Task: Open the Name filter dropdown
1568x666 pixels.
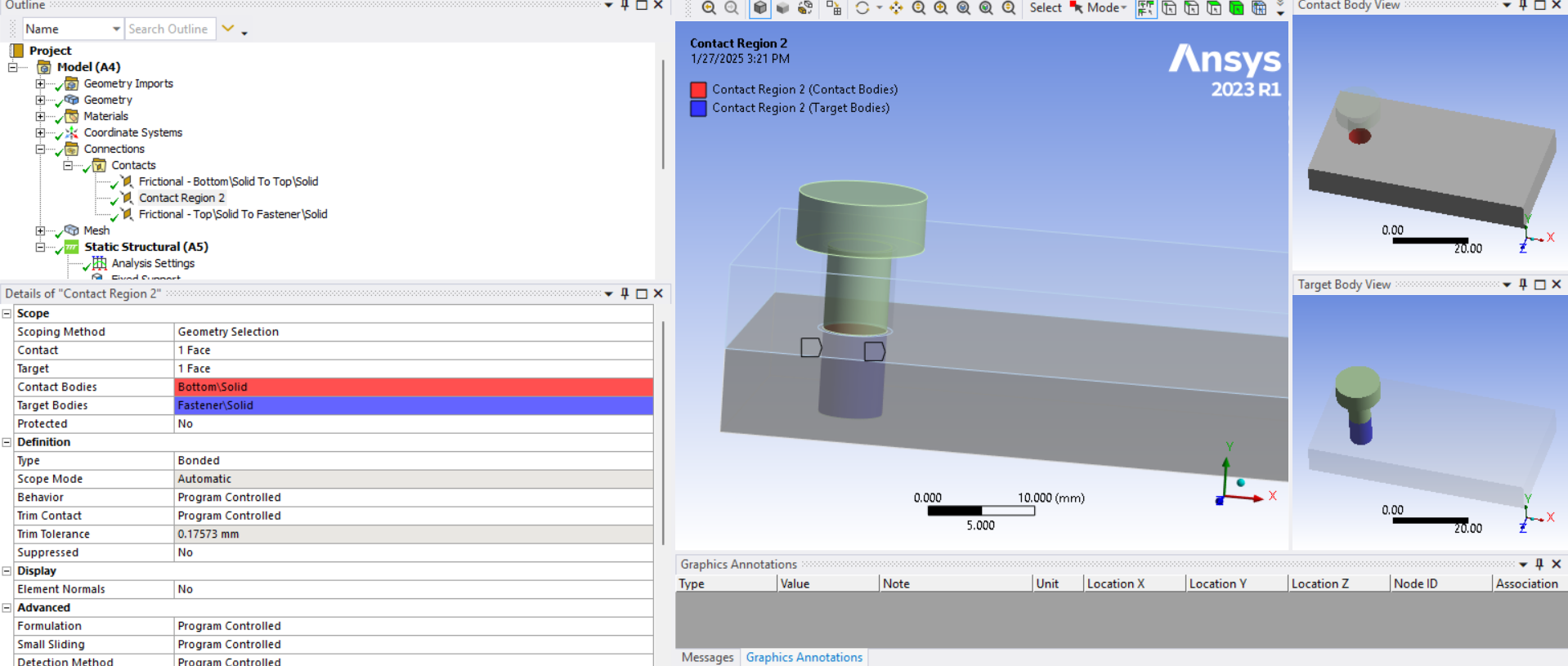Action: [116, 29]
